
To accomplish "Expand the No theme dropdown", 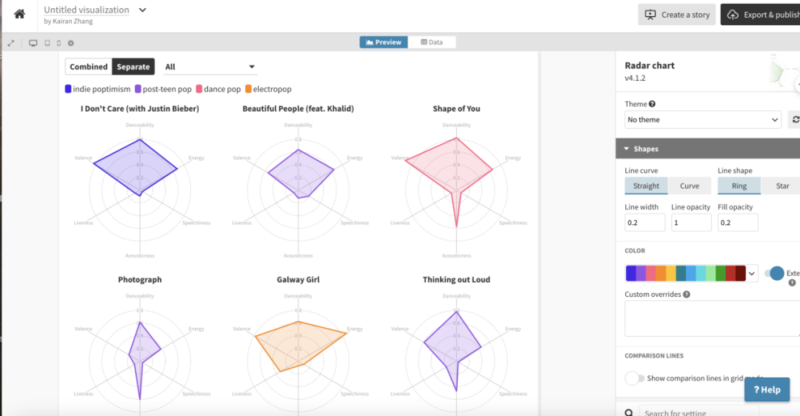I will click(702, 119).
